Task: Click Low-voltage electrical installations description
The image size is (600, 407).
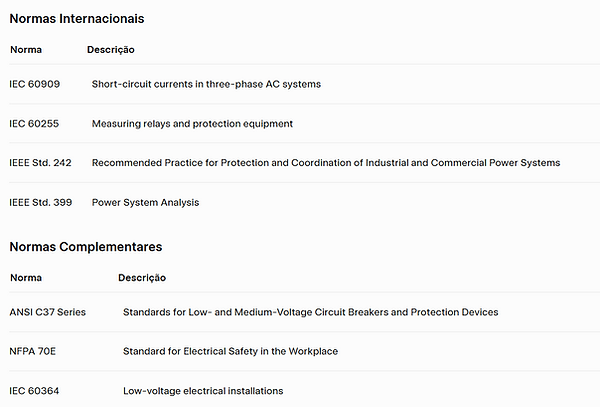Action: pyautogui.click(x=203, y=391)
